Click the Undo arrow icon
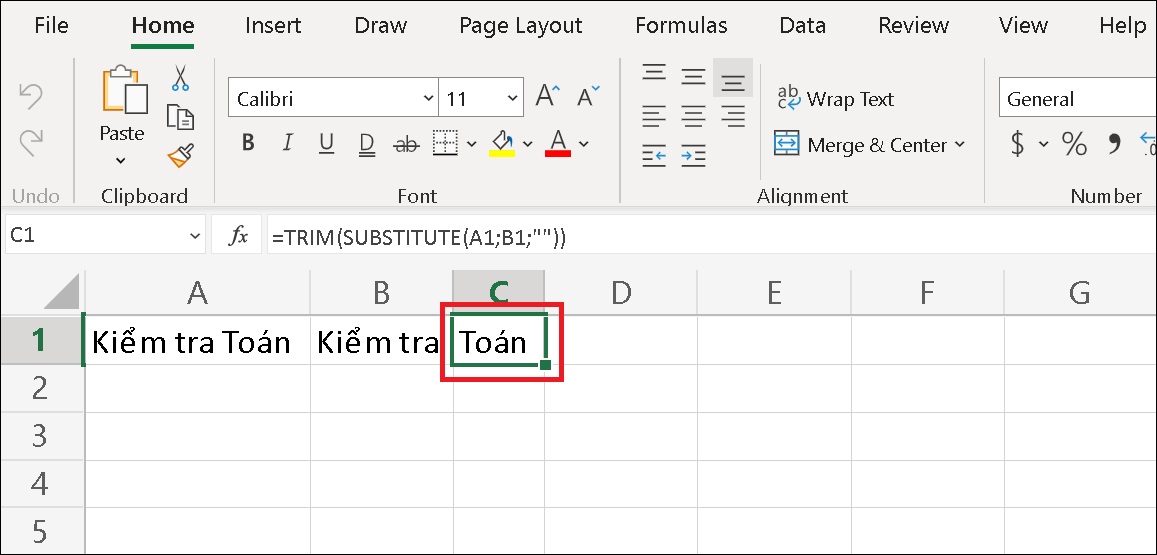Screen dimensions: 1157x555 (31, 97)
